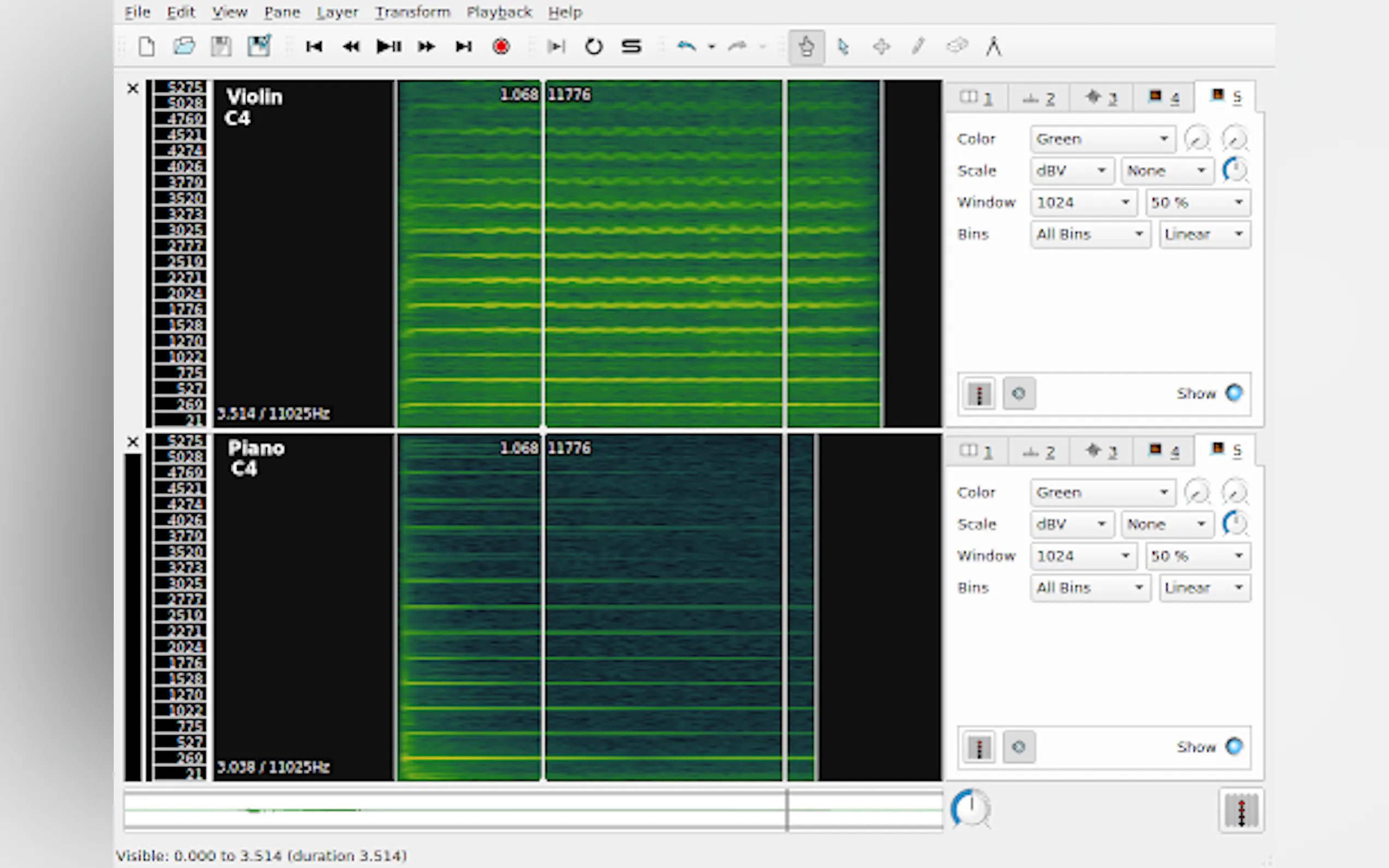
Task: Click the Undo arrow
Action: pyautogui.click(x=686, y=46)
